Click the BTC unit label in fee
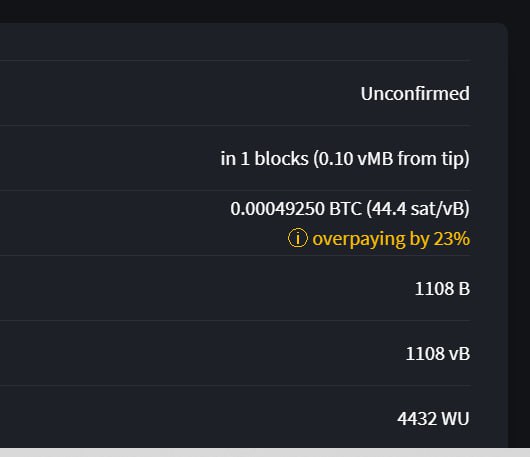This screenshot has height=457, width=530. click(x=345, y=209)
